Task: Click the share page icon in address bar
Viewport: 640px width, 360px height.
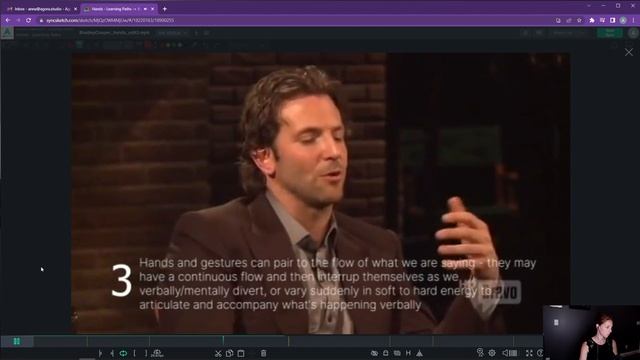Action: 569,20
